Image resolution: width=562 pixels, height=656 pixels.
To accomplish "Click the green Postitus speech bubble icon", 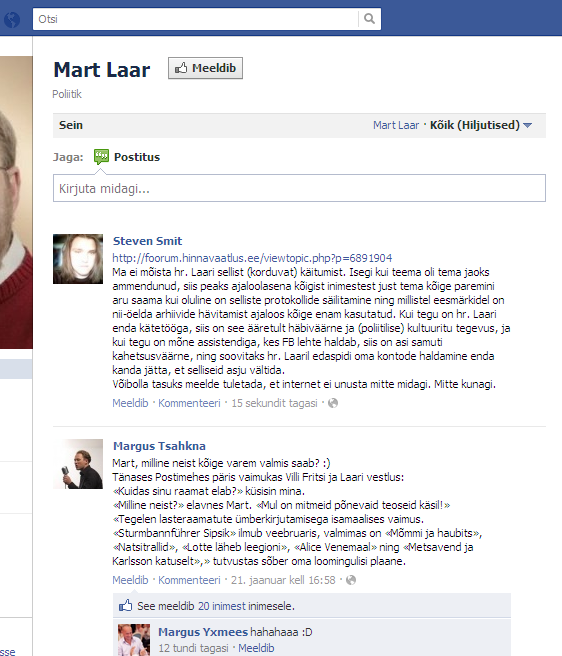I will 101,157.
